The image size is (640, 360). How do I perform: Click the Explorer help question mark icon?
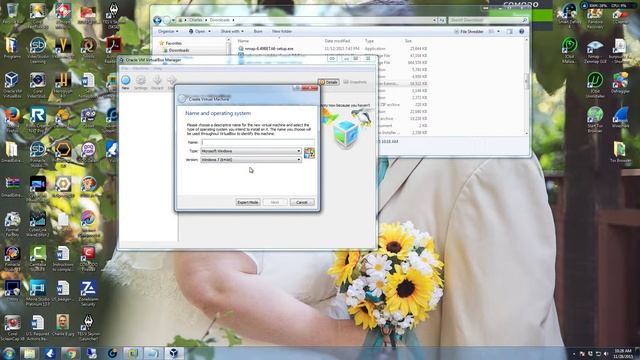pos(522,31)
